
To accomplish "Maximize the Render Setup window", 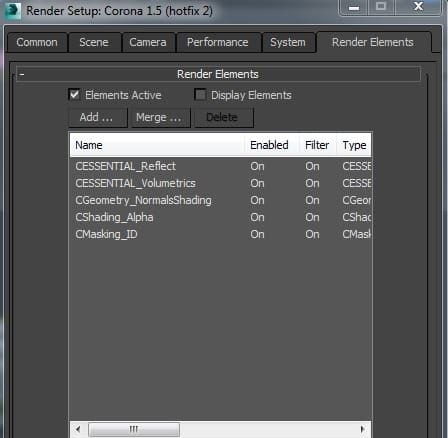I will [x=381, y=7].
